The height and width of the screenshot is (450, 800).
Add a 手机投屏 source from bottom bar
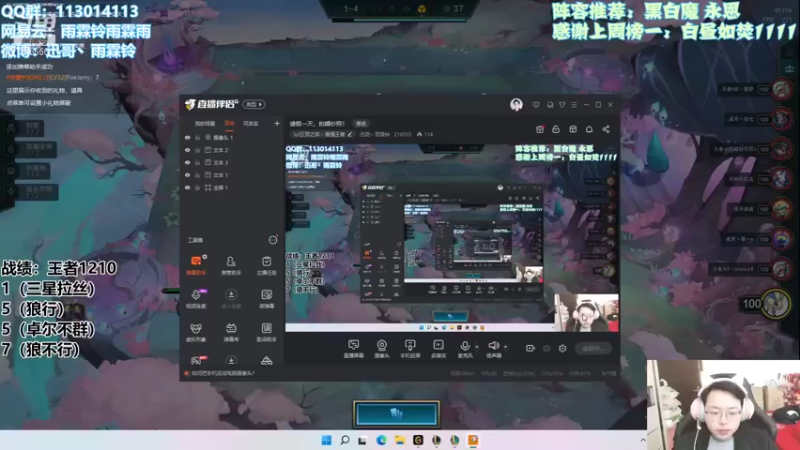click(410, 349)
